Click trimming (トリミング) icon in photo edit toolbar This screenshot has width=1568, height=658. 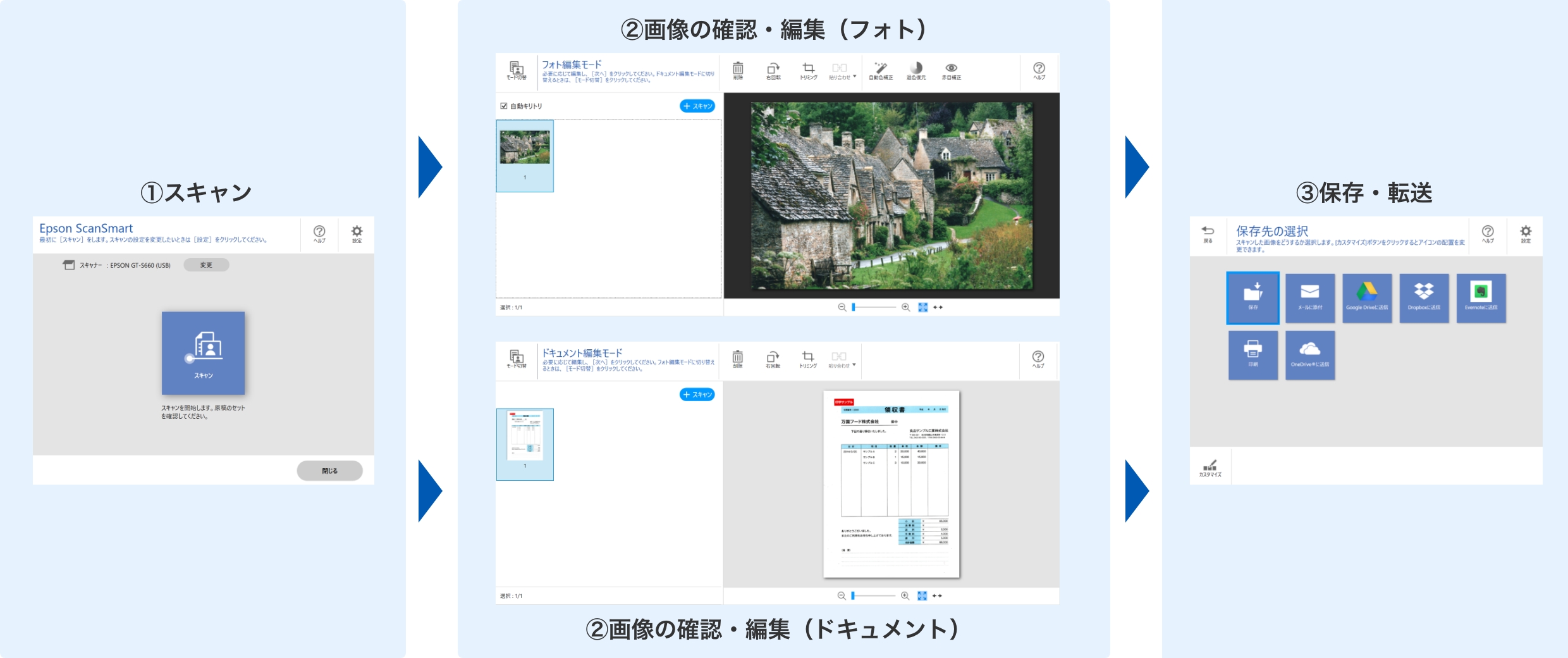point(808,70)
